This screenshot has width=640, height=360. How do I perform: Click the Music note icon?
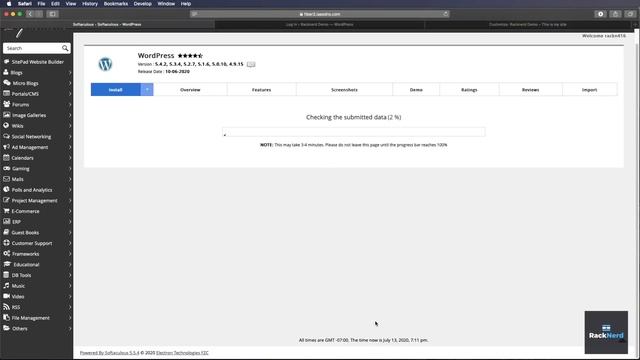(x=6, y=285)
